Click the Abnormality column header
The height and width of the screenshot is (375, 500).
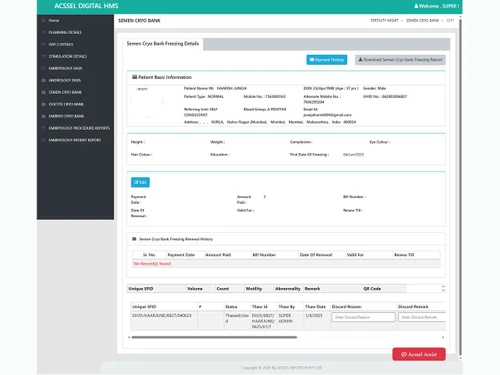pyautogui.click(x=288, y=289)
